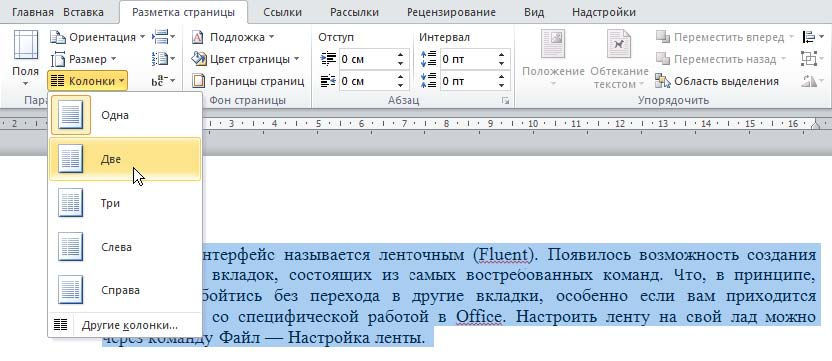Click the word Office in document
Viewport: 832px width, 361px height.
tap(478, 317)
